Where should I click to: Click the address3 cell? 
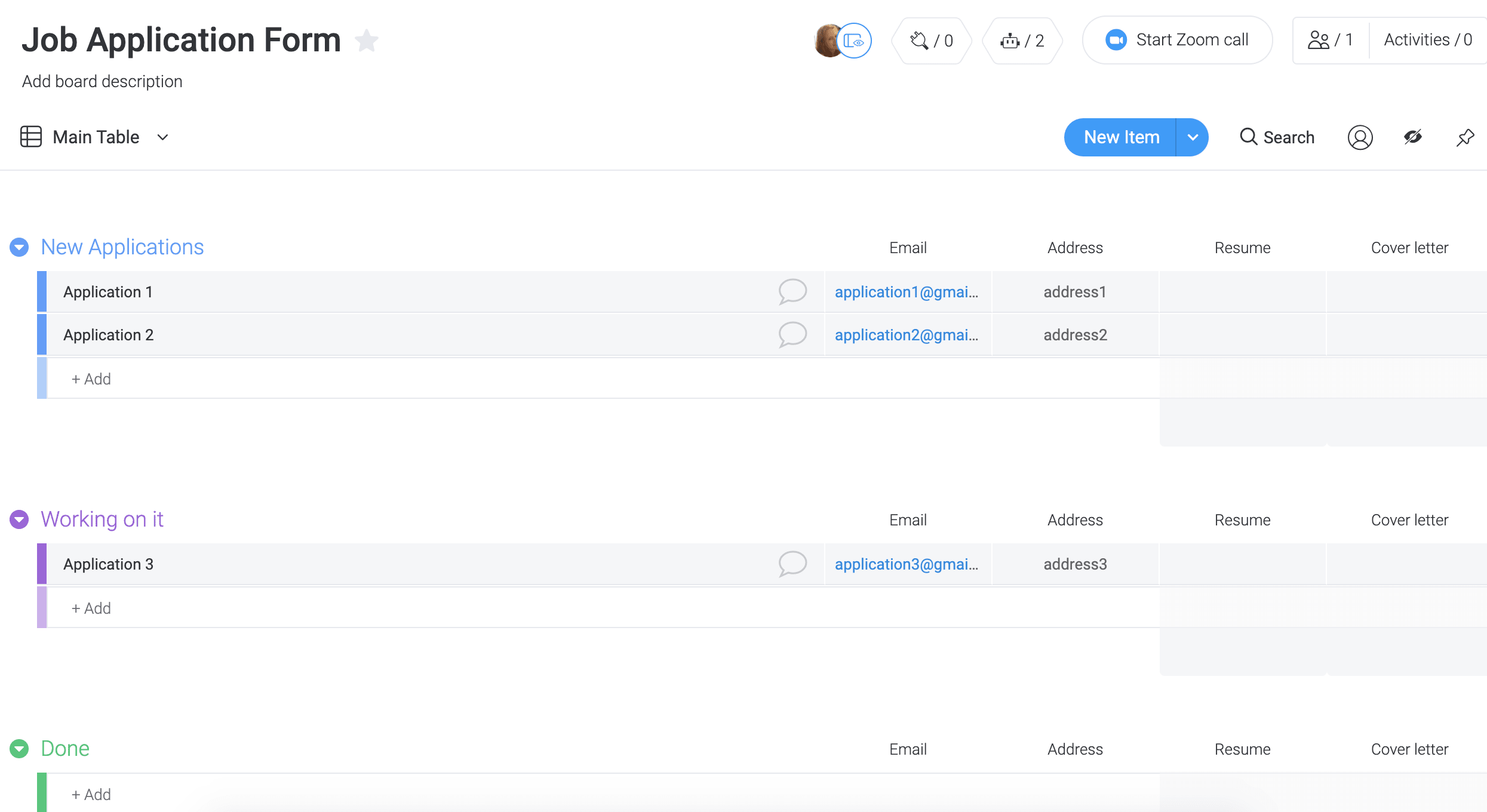pos(1075,564)
